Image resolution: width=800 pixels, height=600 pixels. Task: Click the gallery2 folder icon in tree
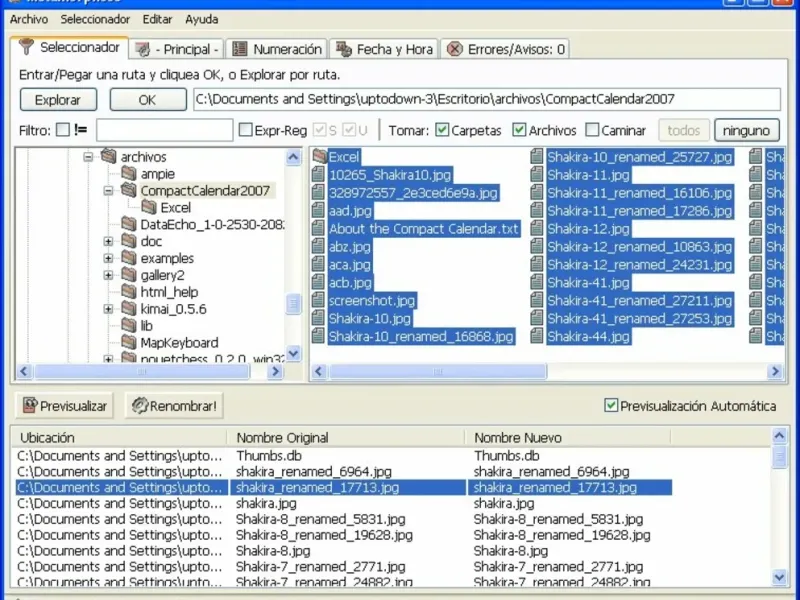click(x=129, y=274)
